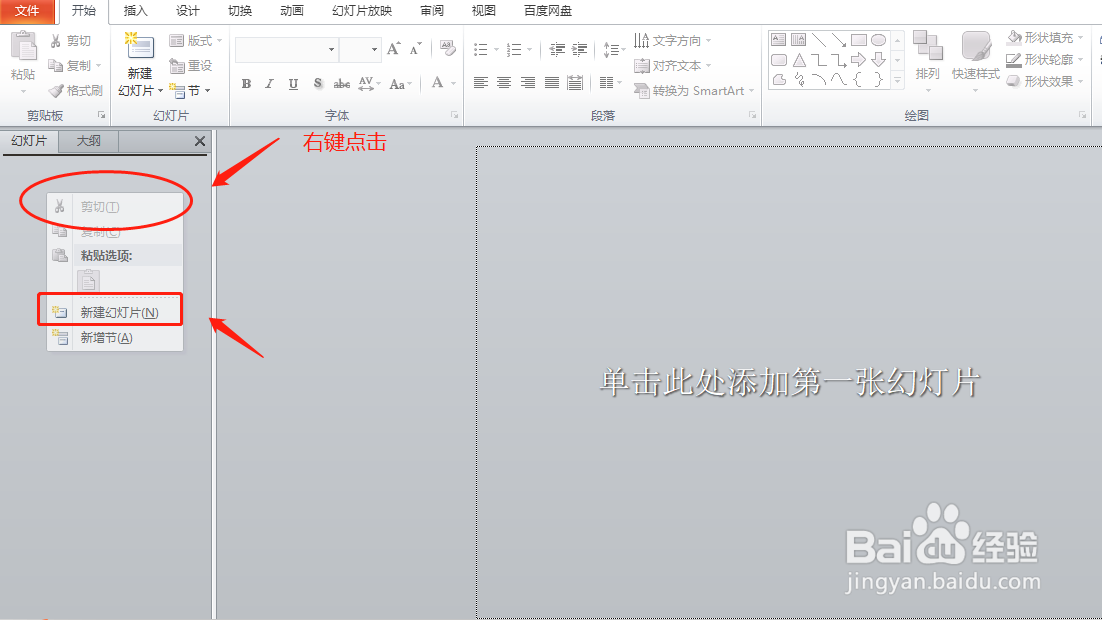Open the Layout (版式) dropdown
This screenshot has height=620, width=1102.
[196, 40]
